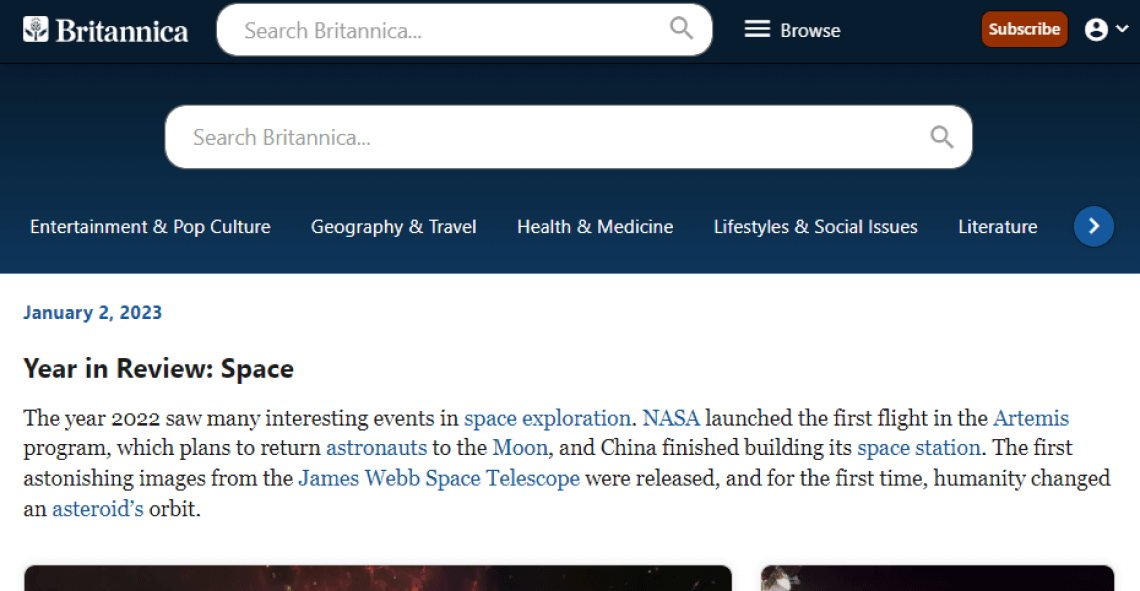
Task: Open Health & Medicine category
Action: 595,227
